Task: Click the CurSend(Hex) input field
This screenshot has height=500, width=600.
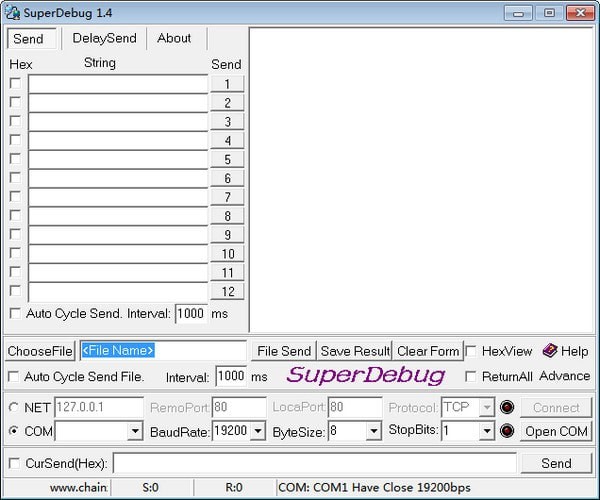Action: coord(315,463)
